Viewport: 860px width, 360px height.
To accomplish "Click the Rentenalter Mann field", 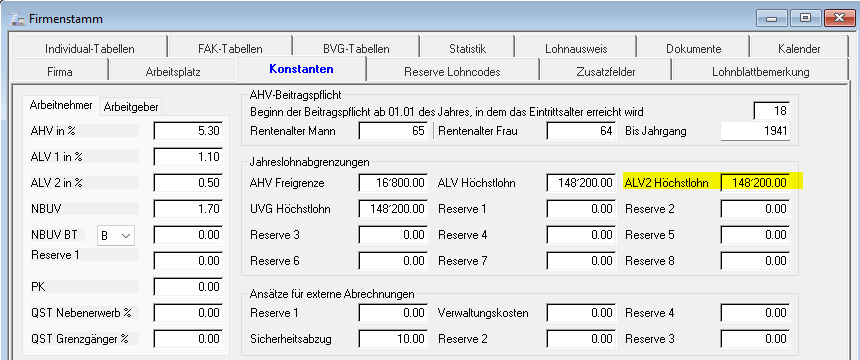I will 393,131.
